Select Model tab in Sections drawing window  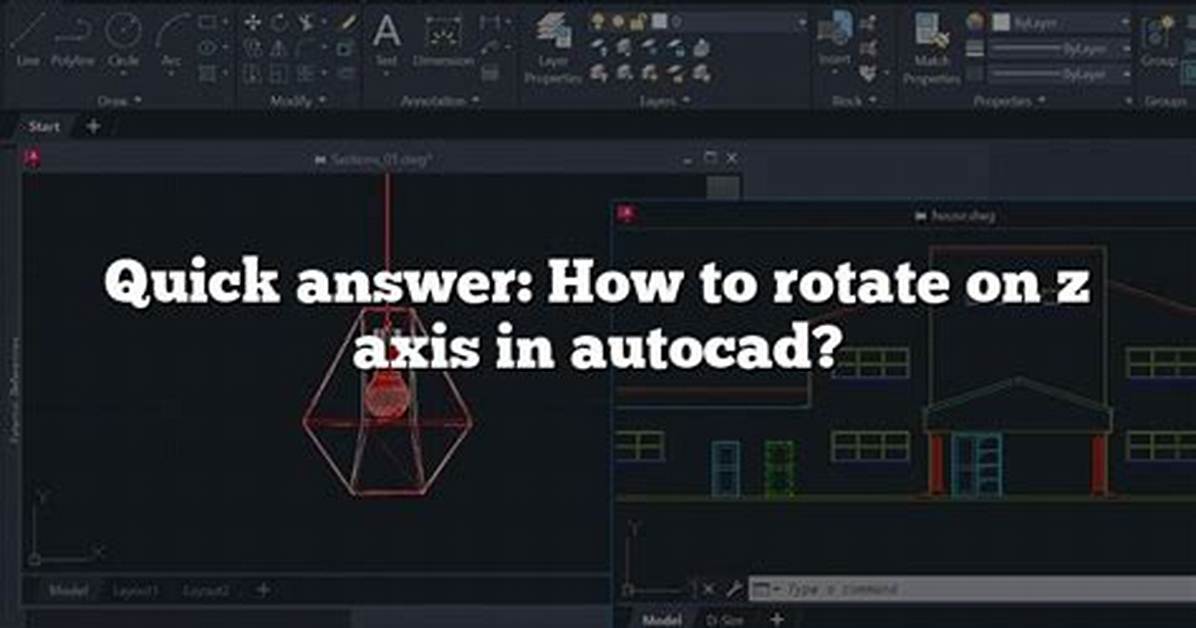pyautogui.click(x=68, y=591)
